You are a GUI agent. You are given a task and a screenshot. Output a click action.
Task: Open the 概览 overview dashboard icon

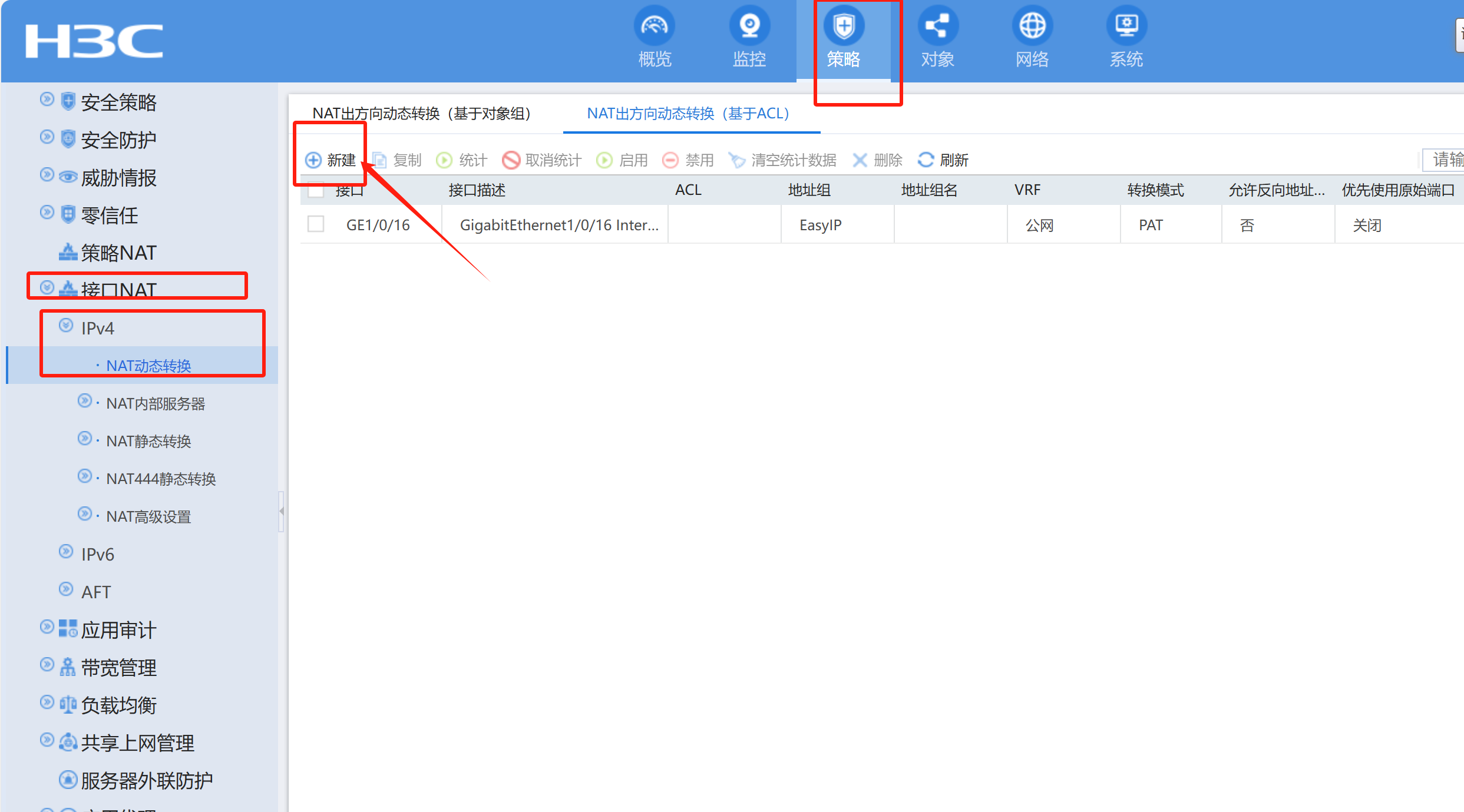(654, 26)
